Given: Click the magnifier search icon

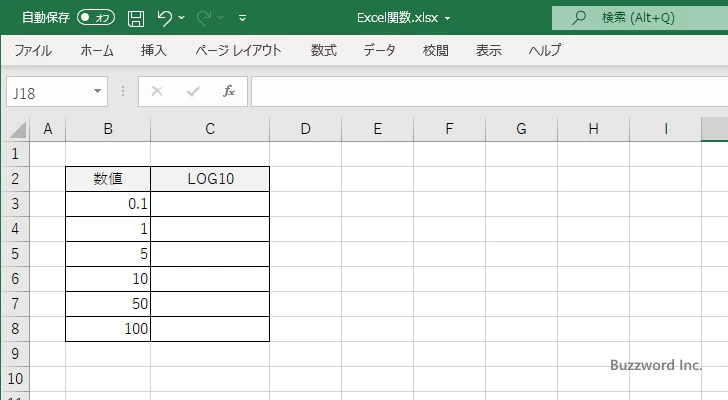Looking at the screenshot, I should pyautogui.click(x=578, y=18).
